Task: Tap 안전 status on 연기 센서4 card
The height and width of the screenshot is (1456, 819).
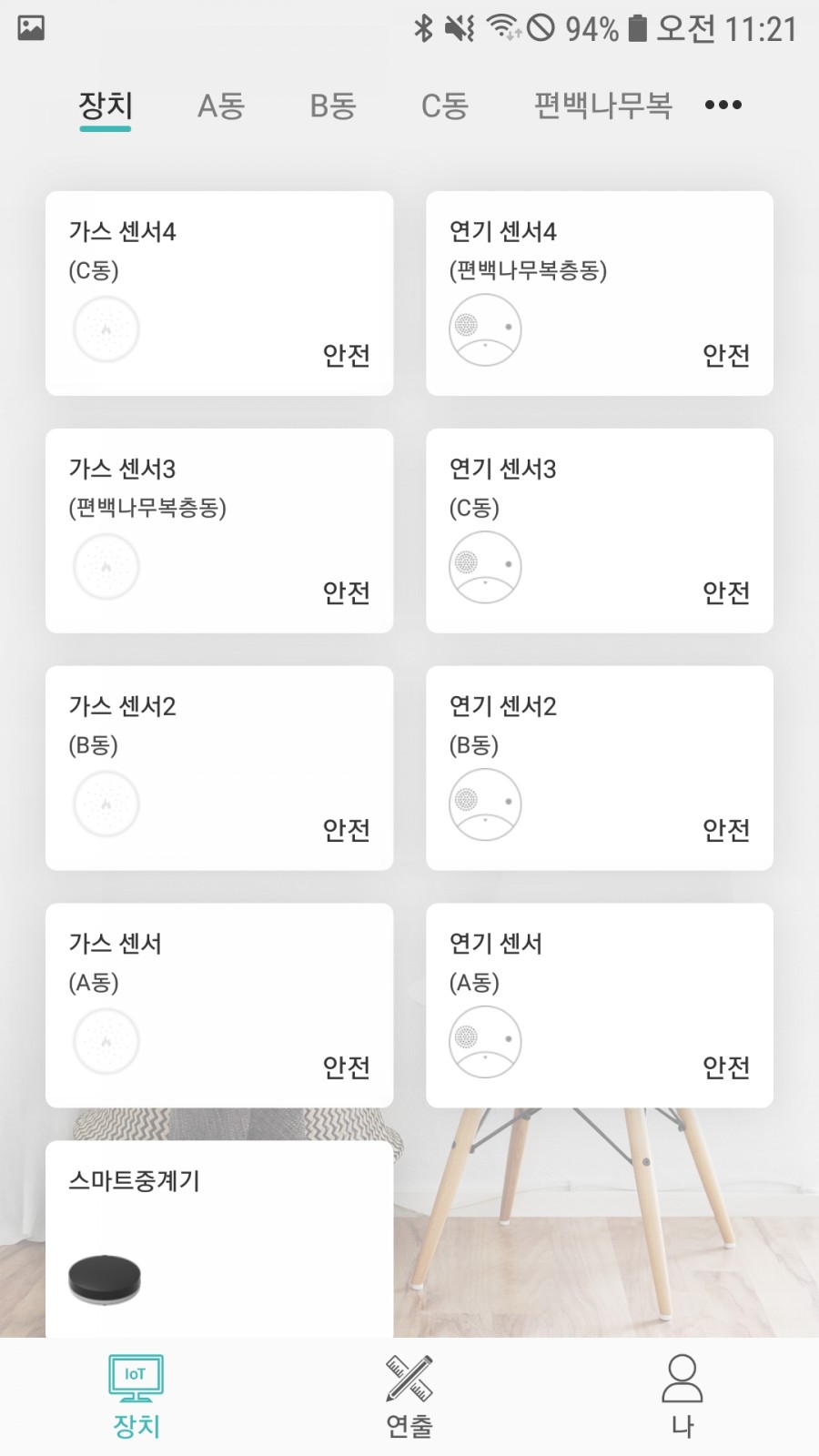Action: point(726,355)
